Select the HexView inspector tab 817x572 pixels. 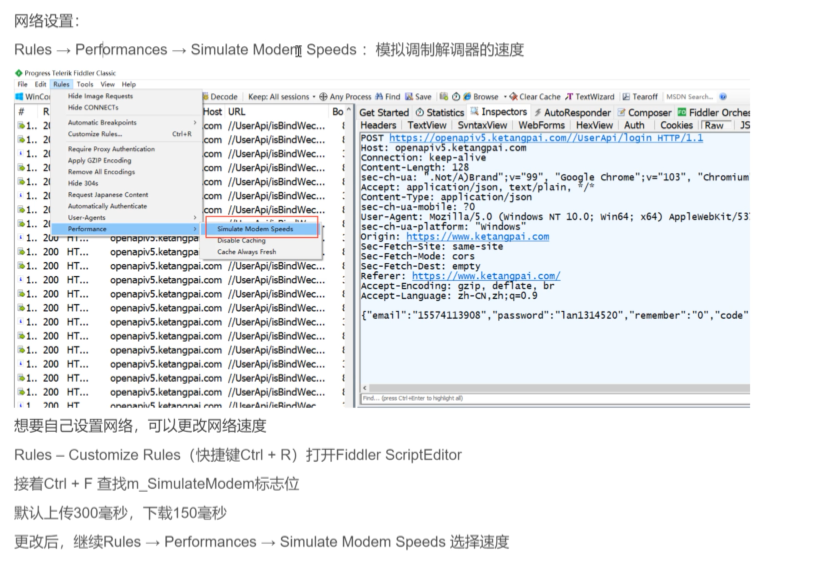[x=594, y=125]
